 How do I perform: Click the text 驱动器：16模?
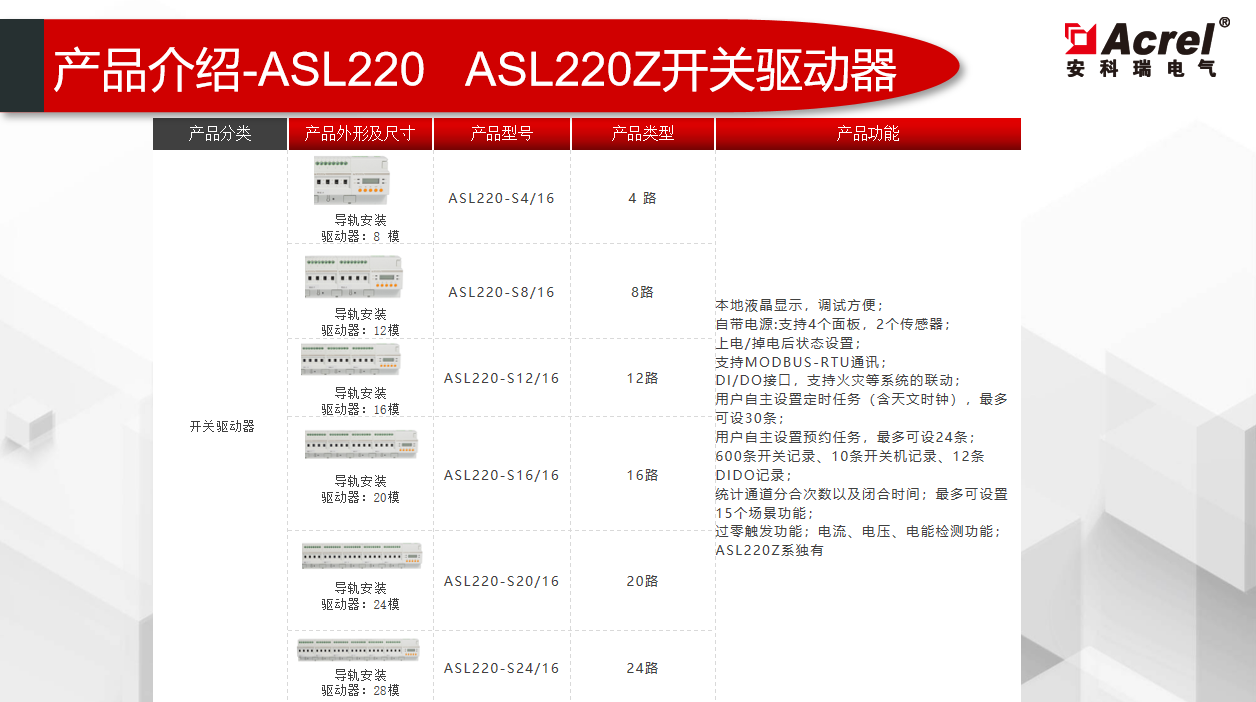[360, 409]
